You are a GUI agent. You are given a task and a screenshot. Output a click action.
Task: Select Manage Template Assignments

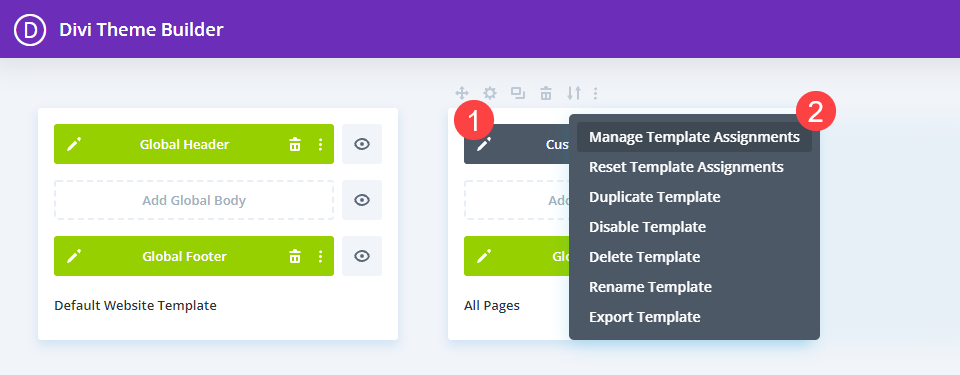pyautogui.click(x=694, y=137)
